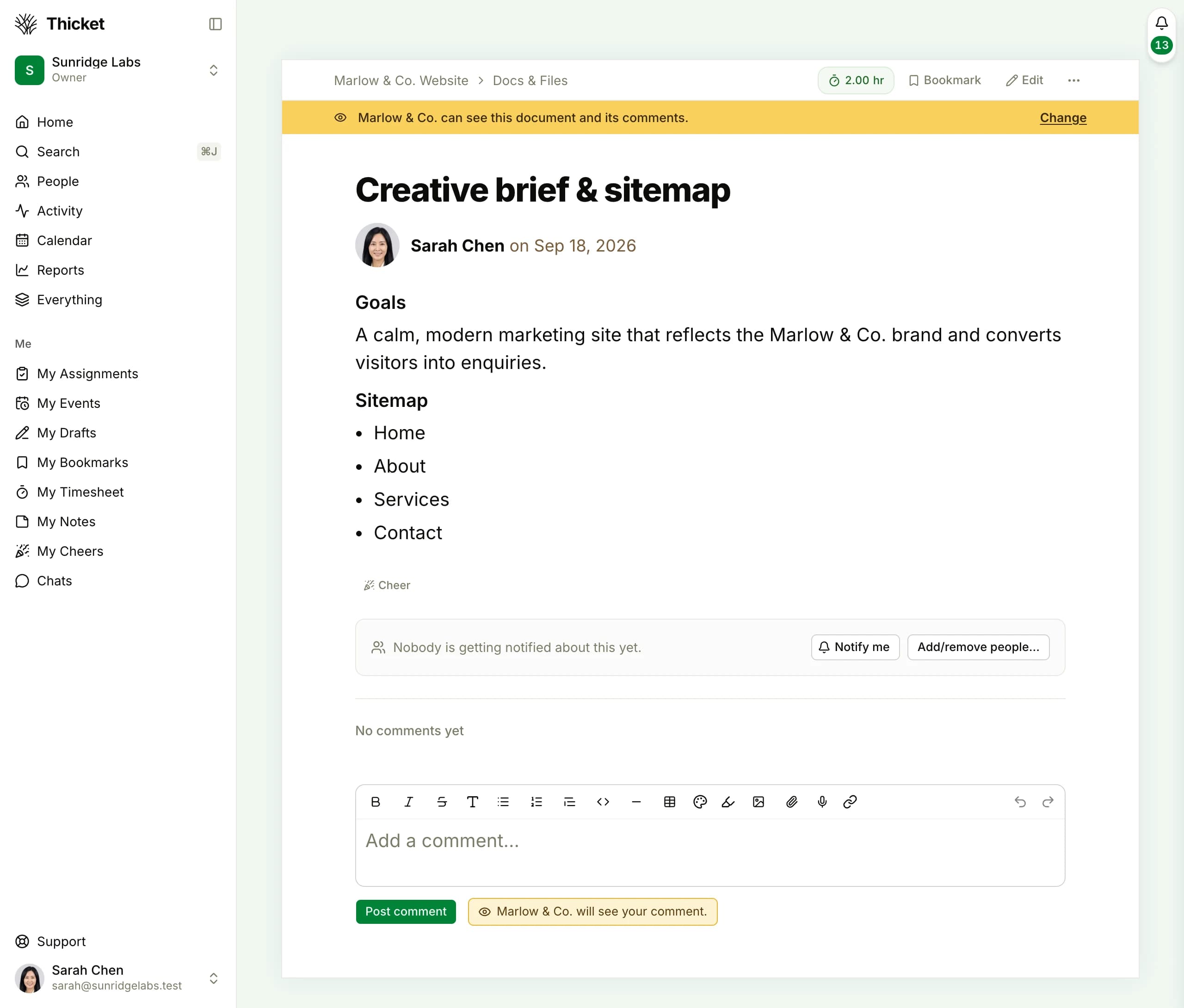Open My Cheers in the sidebar

click(x=118, y=551)
